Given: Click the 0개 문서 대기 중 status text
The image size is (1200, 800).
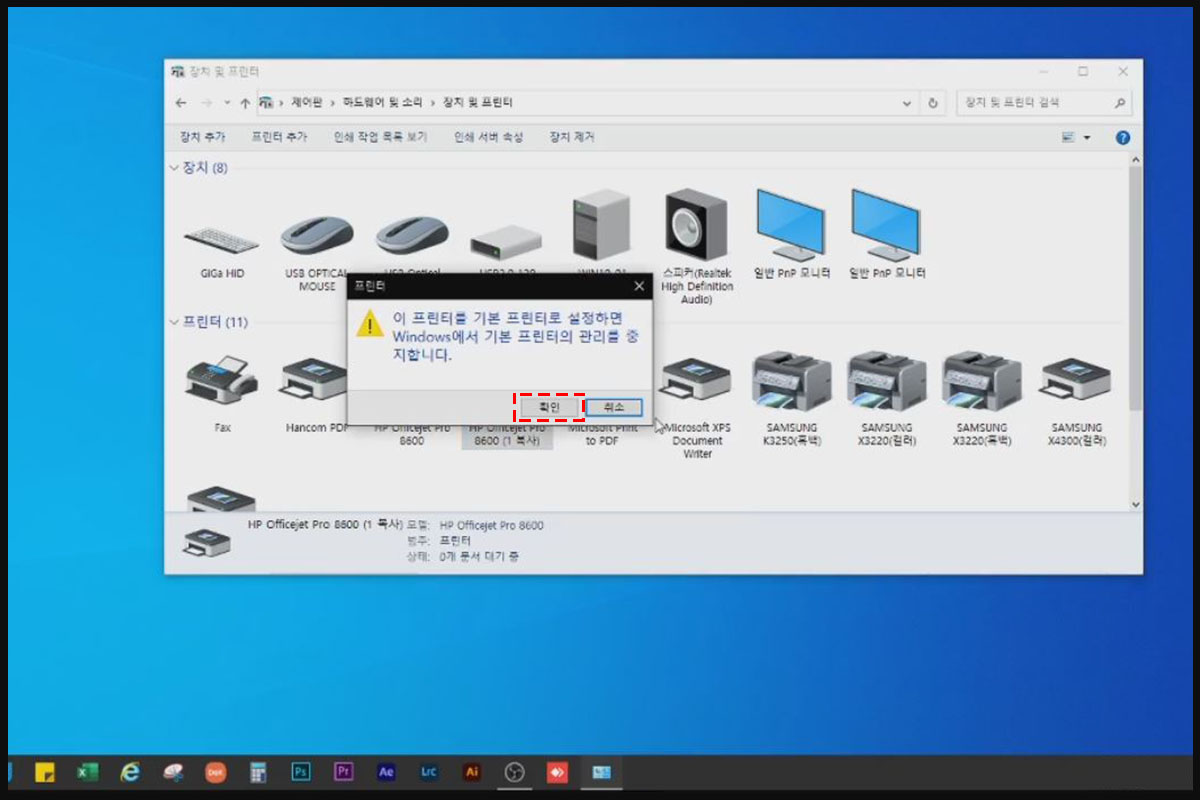Looking at the screenshot, I should (480, 556).
